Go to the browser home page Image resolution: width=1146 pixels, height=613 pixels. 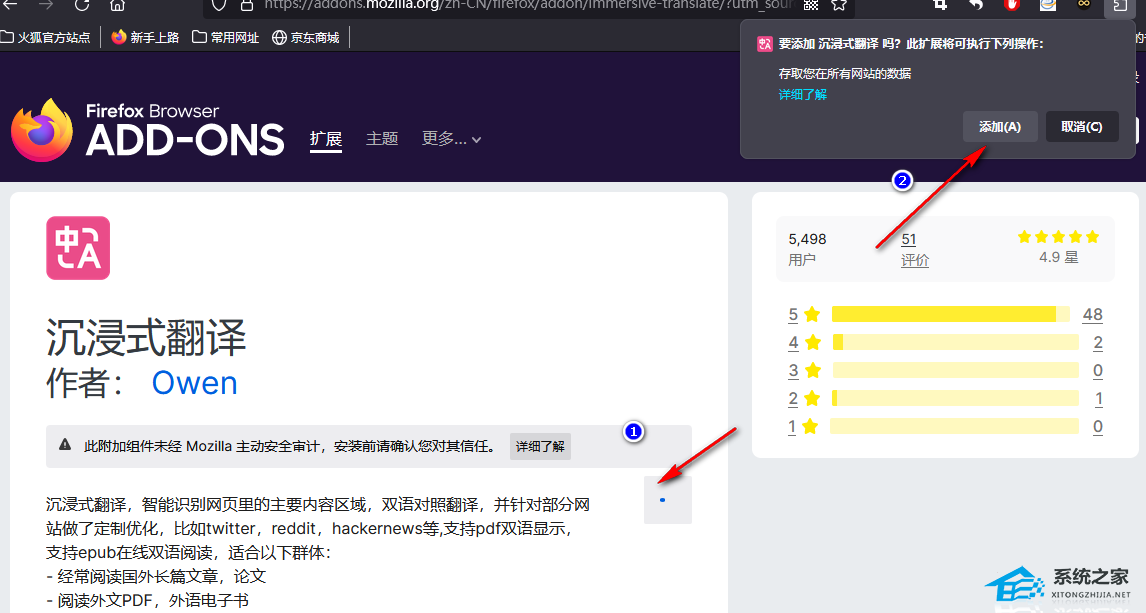(x=117, y=5)
